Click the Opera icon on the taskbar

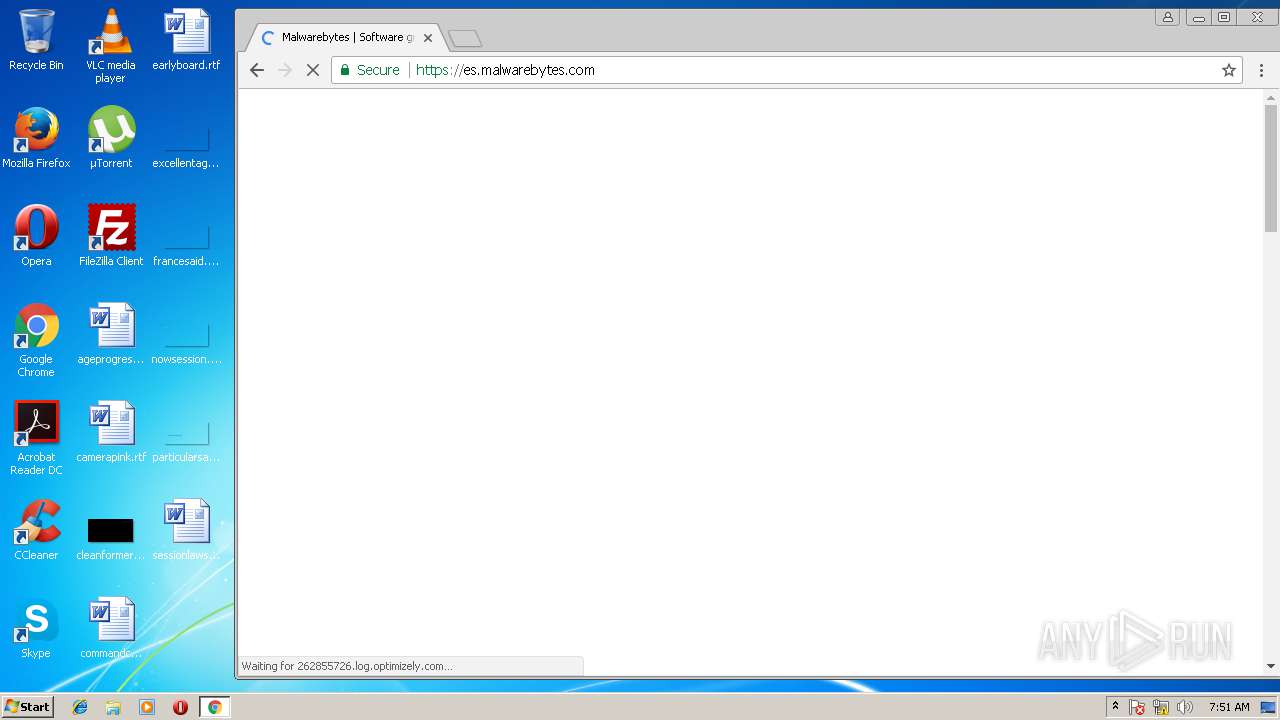click(x=180, y=707)
